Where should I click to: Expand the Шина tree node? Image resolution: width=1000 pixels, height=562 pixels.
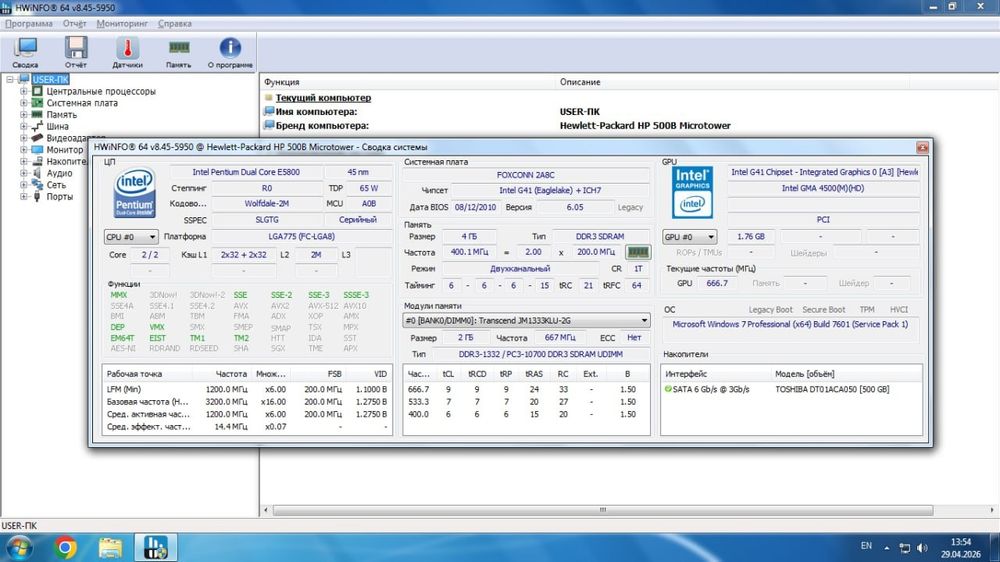click(24, 126)
